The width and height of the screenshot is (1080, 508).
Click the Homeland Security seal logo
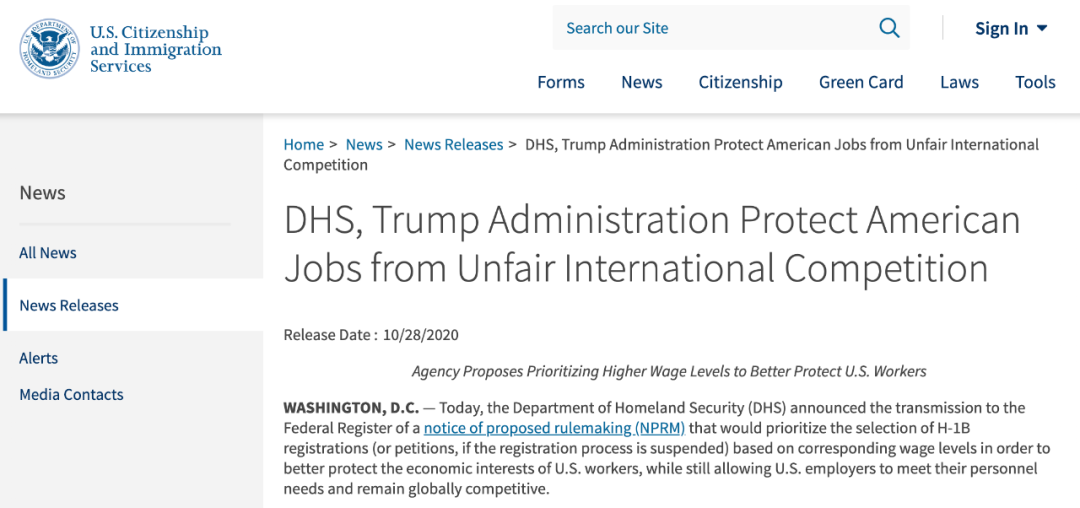pos(50,48)
